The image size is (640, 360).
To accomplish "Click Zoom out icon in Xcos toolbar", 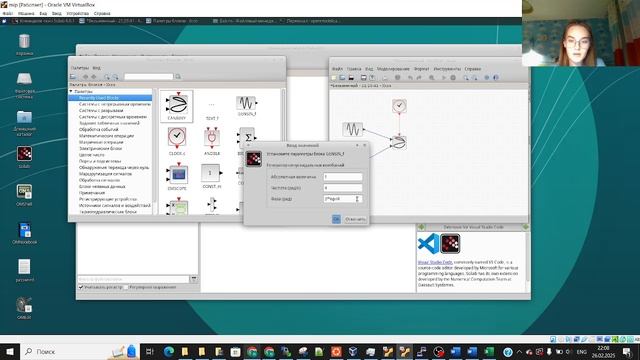I will point(474,78).
